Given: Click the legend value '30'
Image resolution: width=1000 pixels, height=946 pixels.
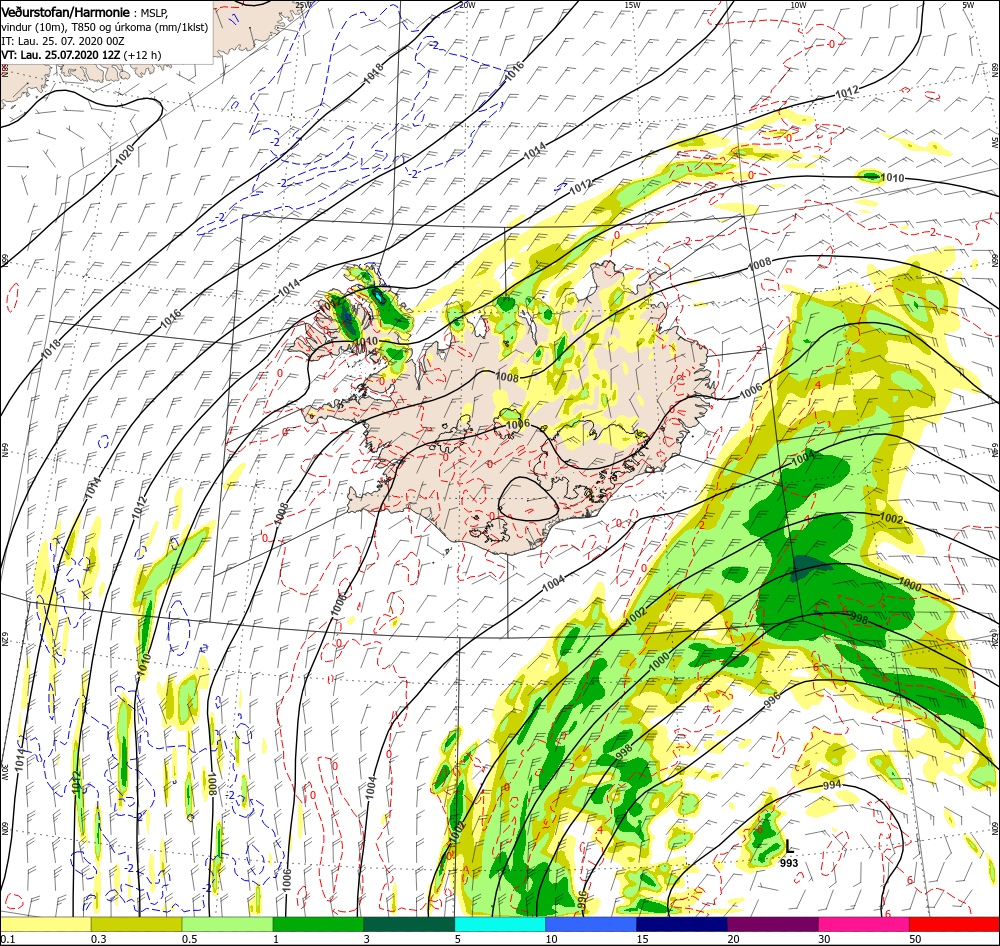Looking at the screenshot, I should [x=824, y=939].
